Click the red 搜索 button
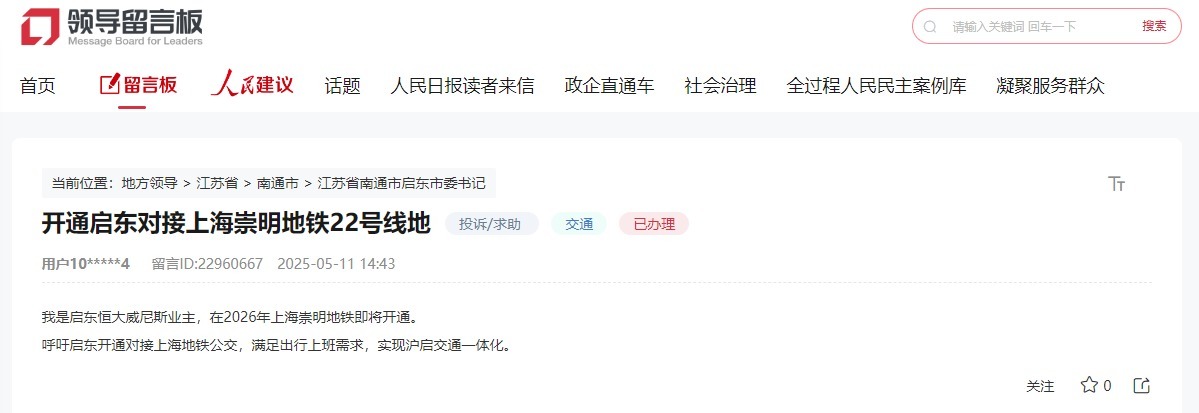Screen dimensions: 1199x413 coord(1154,26)
